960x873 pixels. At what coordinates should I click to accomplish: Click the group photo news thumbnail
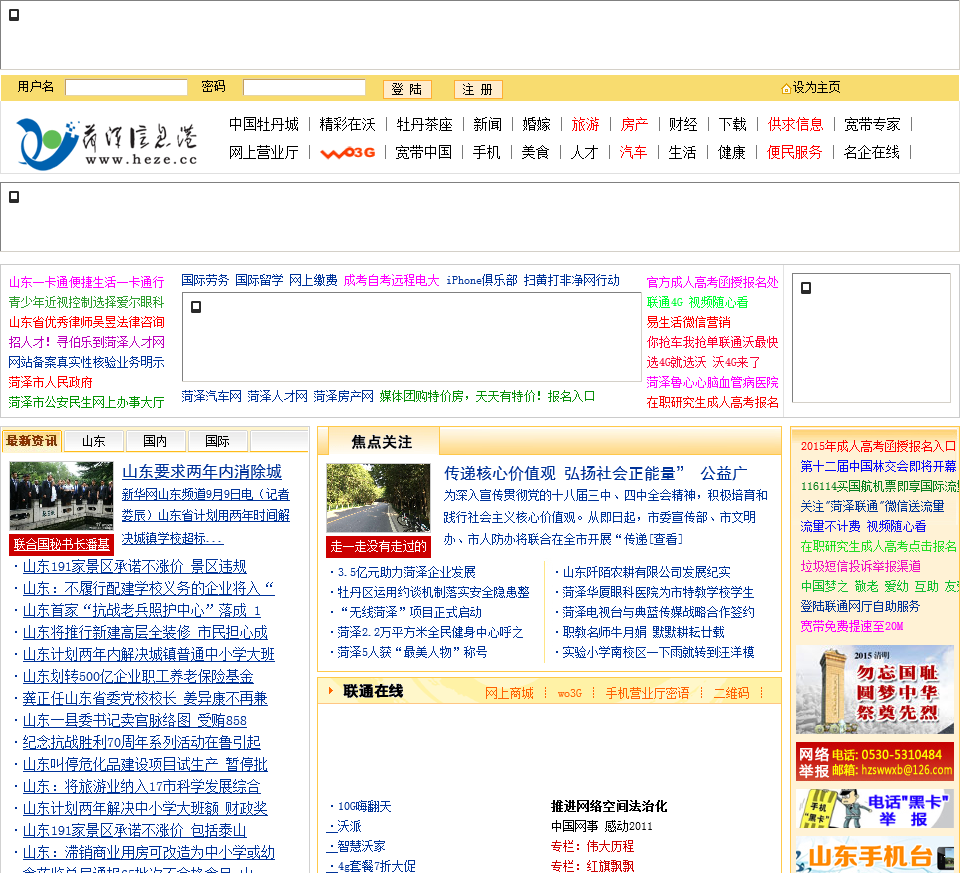pos(61,496)
